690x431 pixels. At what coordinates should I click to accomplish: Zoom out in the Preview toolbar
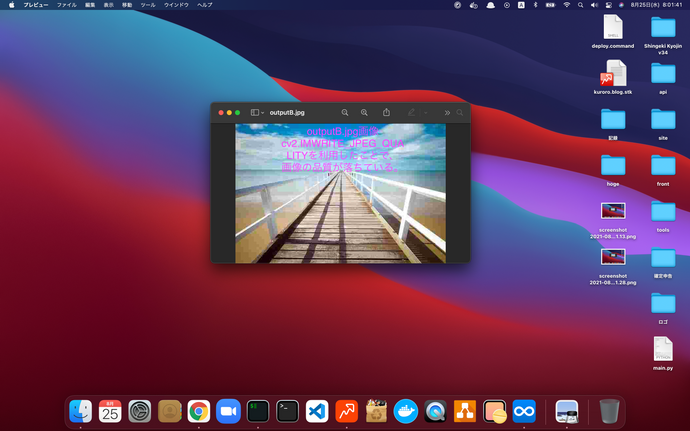345,113
